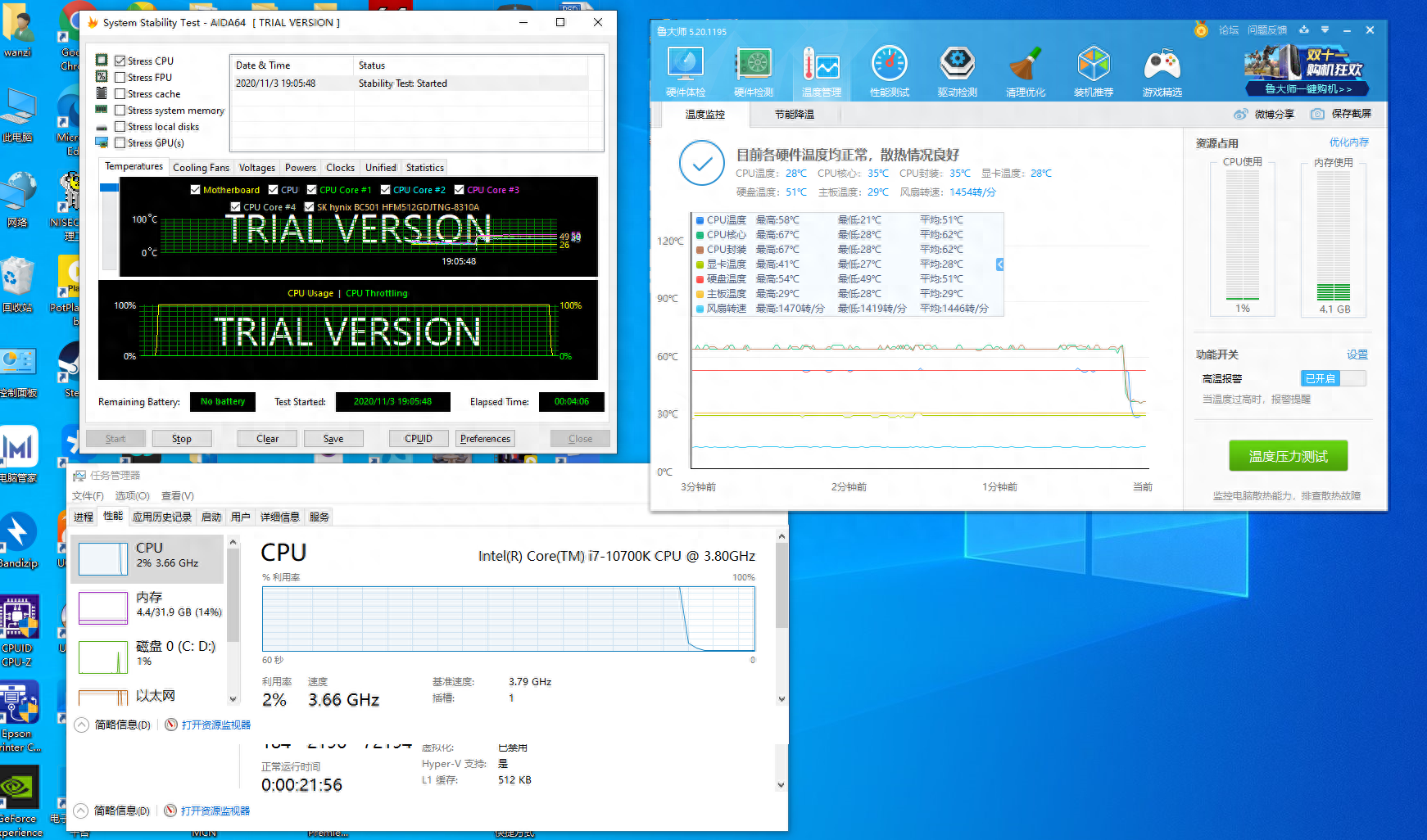This screenshot has height=840, width=1427.
Task: Click 优化内存 link in Ludashi
Action: [x=1348, y=142]
